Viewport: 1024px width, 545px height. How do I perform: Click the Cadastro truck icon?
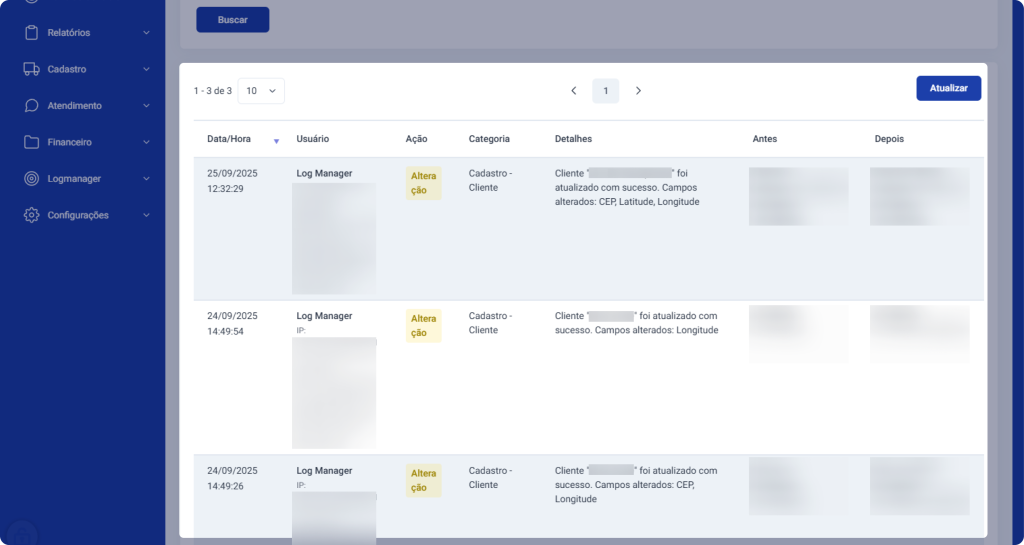tap(31, 69)
